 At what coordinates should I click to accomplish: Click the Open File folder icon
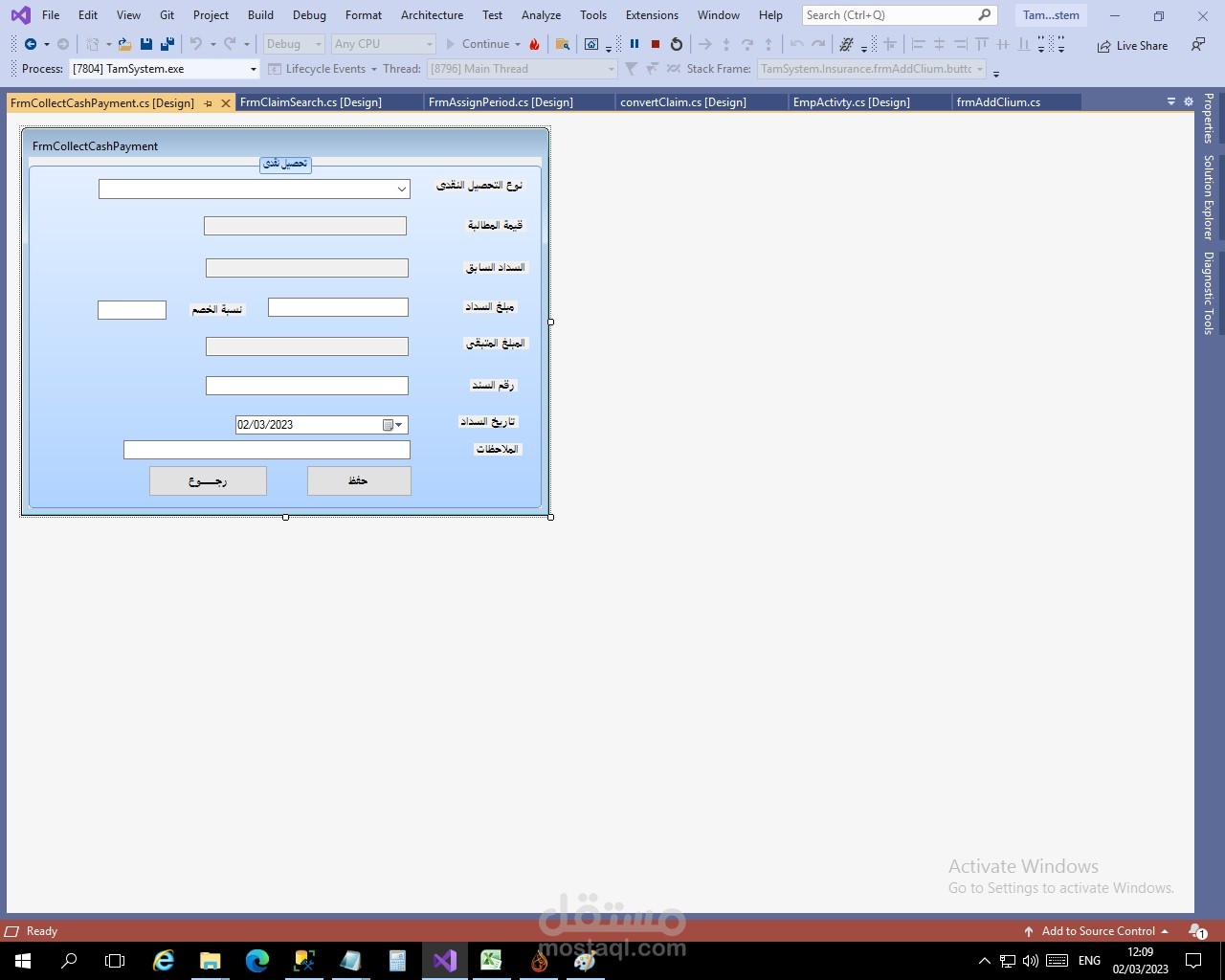tap(124, 44)
